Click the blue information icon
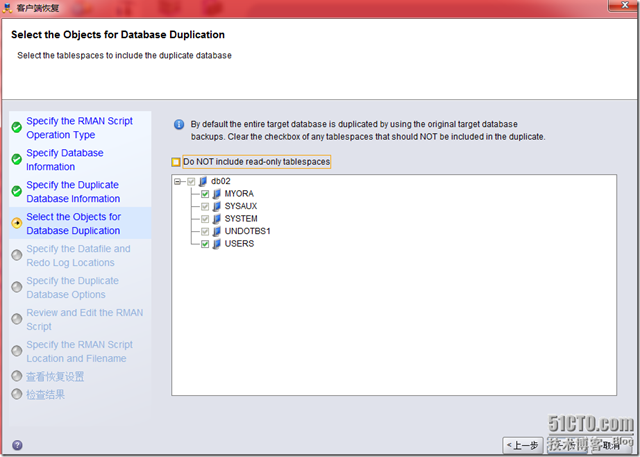This screenshot has height=457, width=640. [x=178, y=125]
